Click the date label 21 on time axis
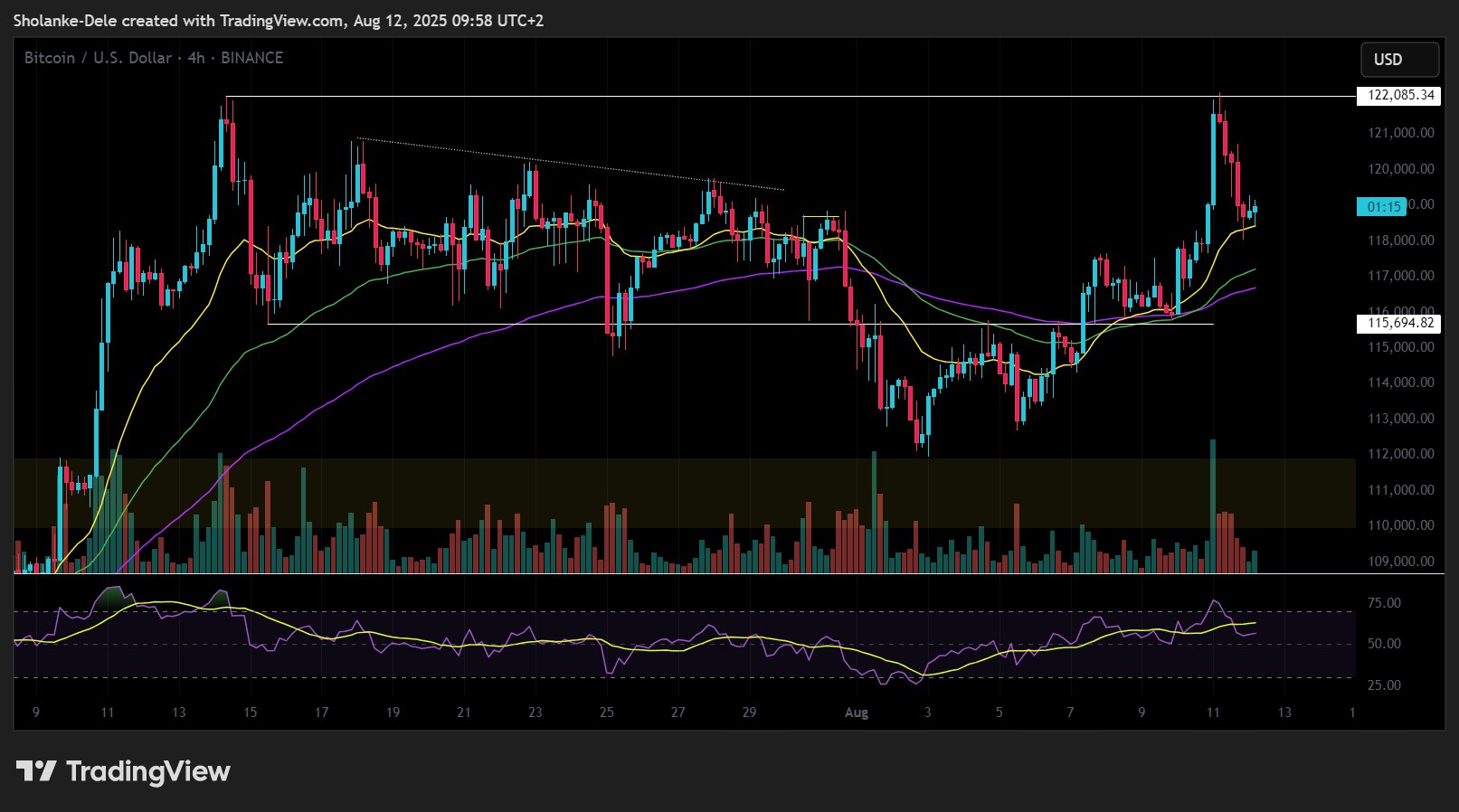Image resolution: width=1459 pixels, height=812 pixels. click(x=464, y=713)
